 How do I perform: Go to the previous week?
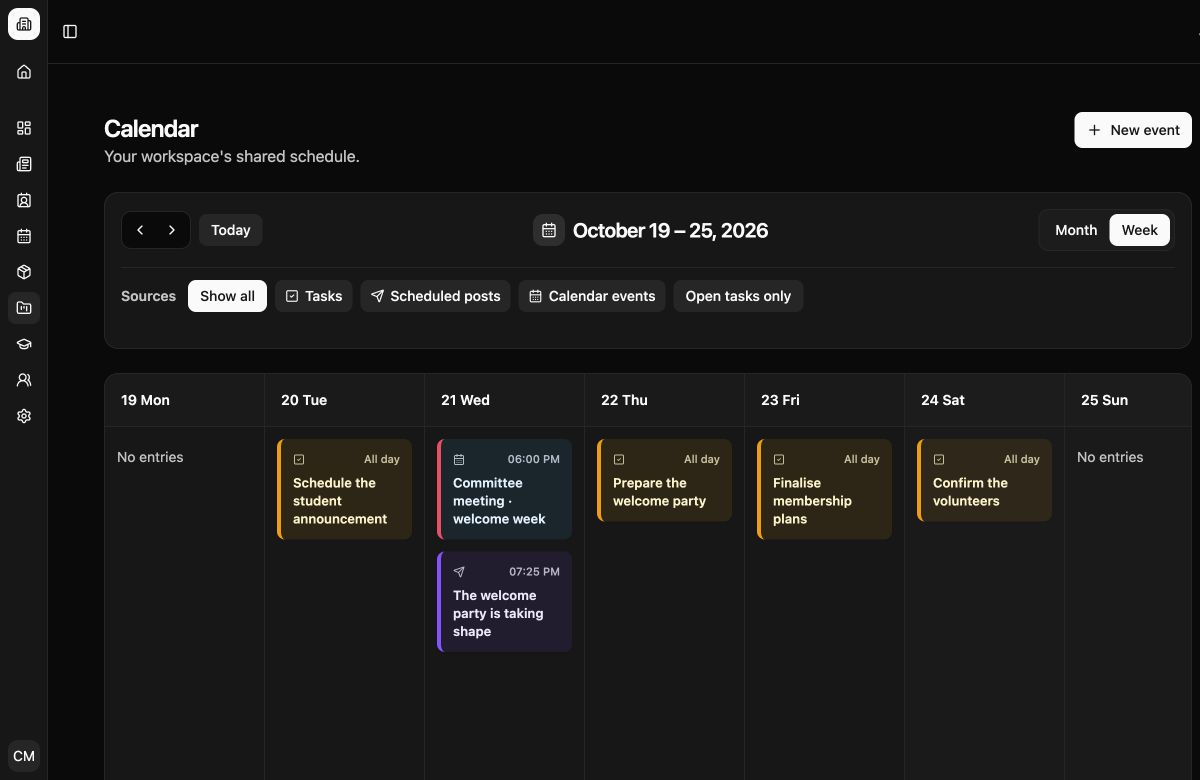tap(140, 230)
